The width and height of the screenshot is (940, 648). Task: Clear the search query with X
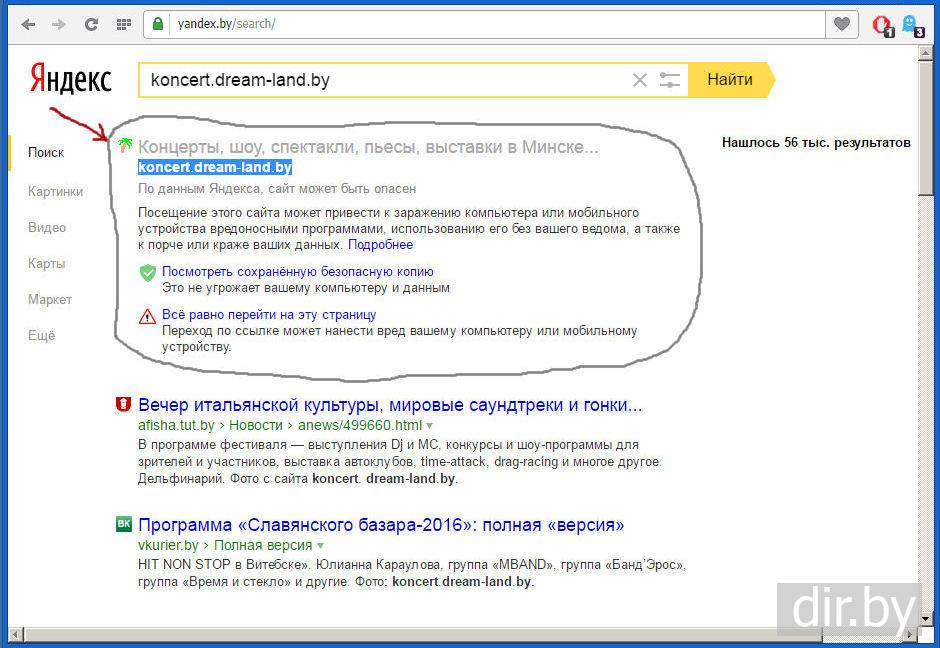[x=640, y=80]
